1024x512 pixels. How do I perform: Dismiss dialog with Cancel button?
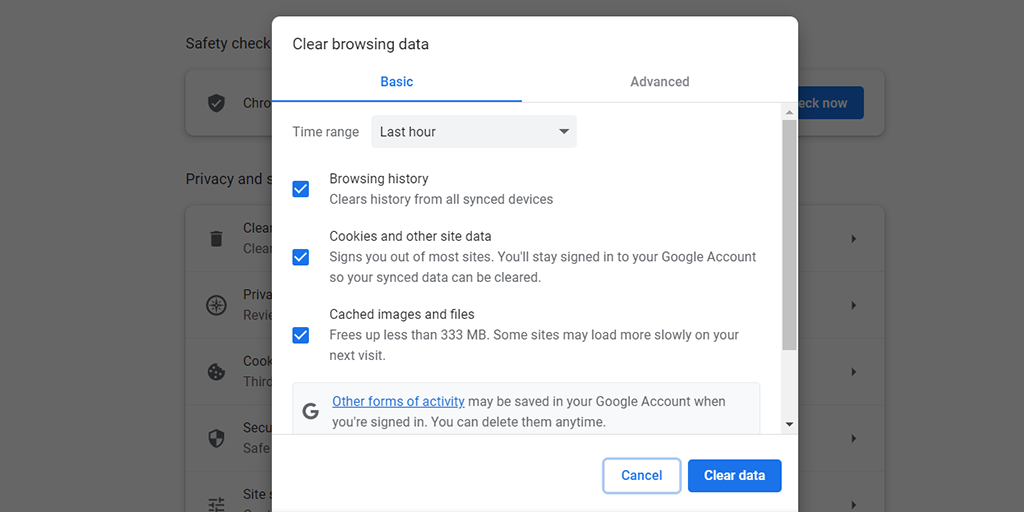pyautogui.click(x=641, y=476)
